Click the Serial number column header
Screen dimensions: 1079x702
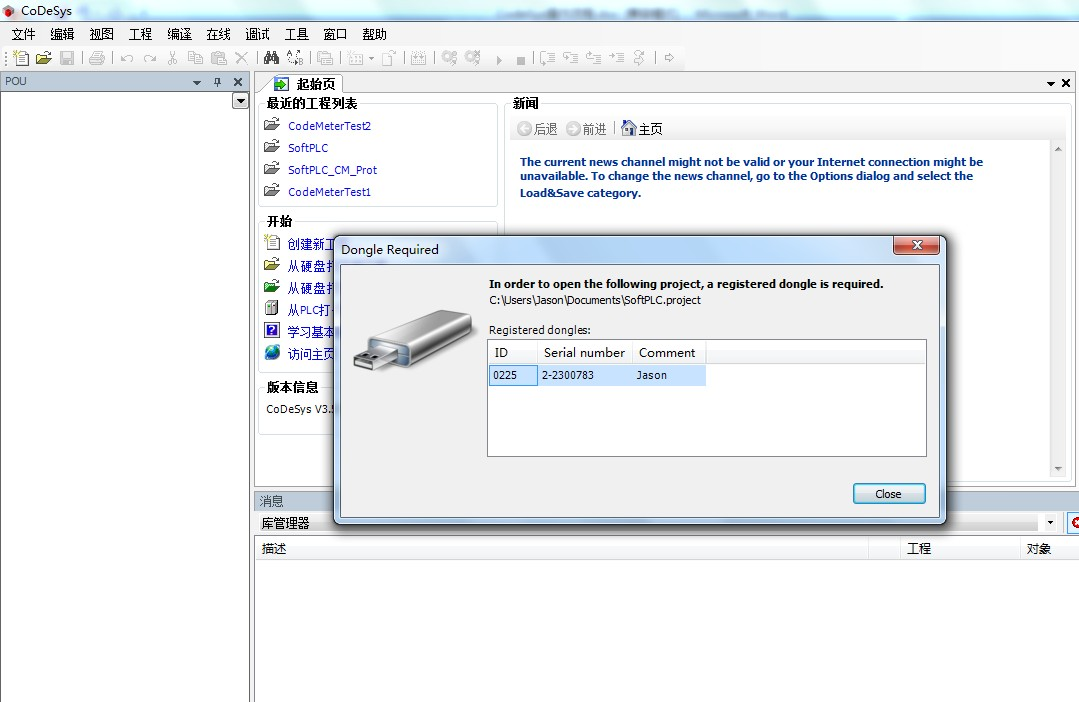584,352
